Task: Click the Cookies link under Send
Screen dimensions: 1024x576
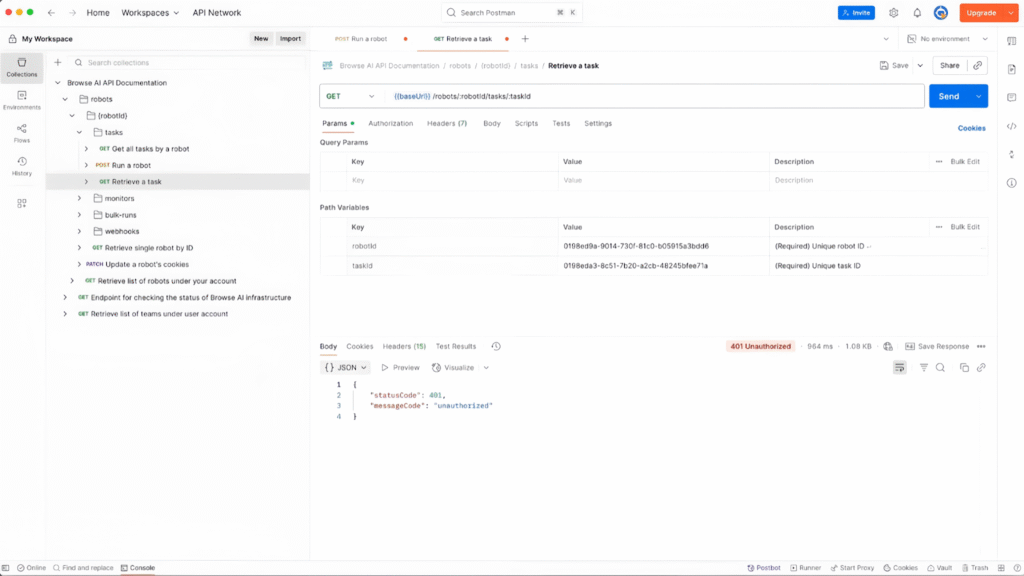Action: (971, 128)
